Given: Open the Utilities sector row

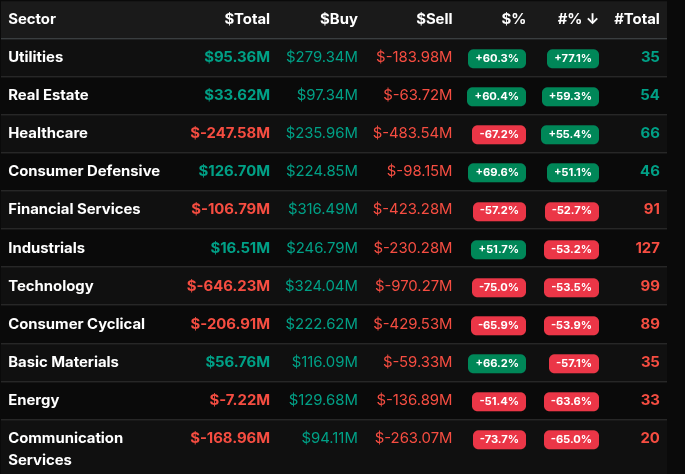Looking at the screenshot, I should pyautogui.click(x=36, y=57).
